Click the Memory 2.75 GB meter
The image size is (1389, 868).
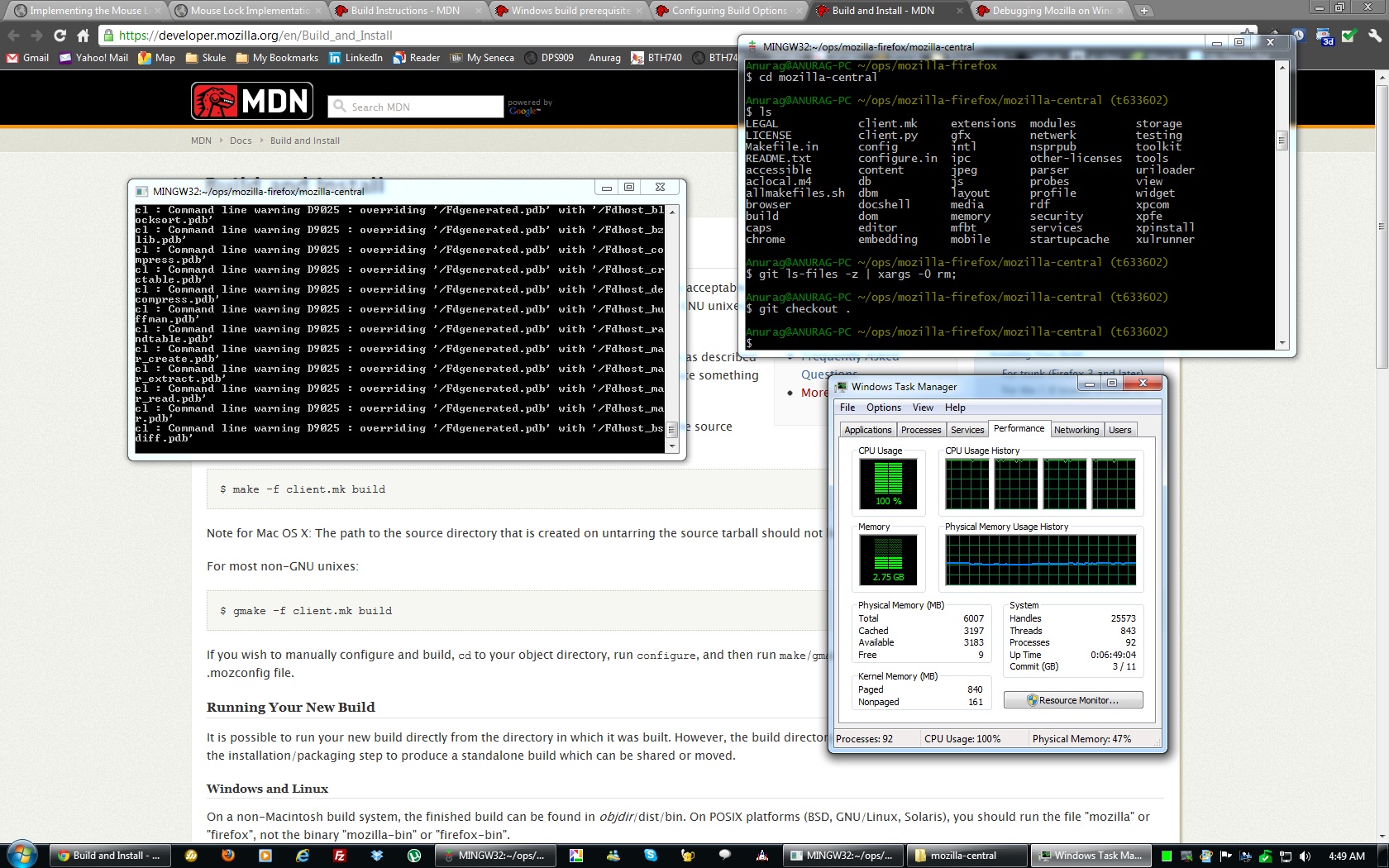tap(888, 560)
